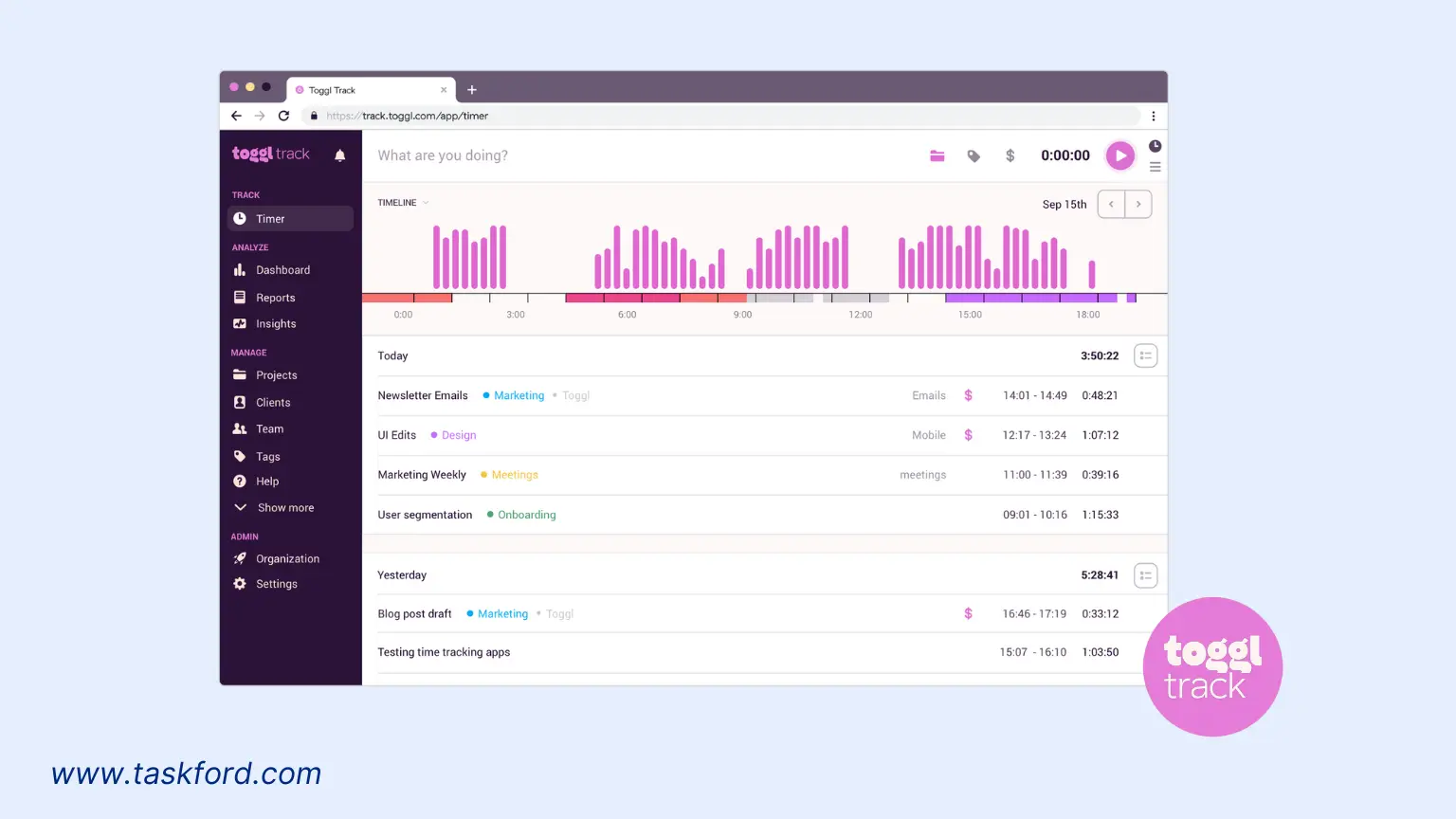Toggle the Yesterday group list view icon

1146,575
